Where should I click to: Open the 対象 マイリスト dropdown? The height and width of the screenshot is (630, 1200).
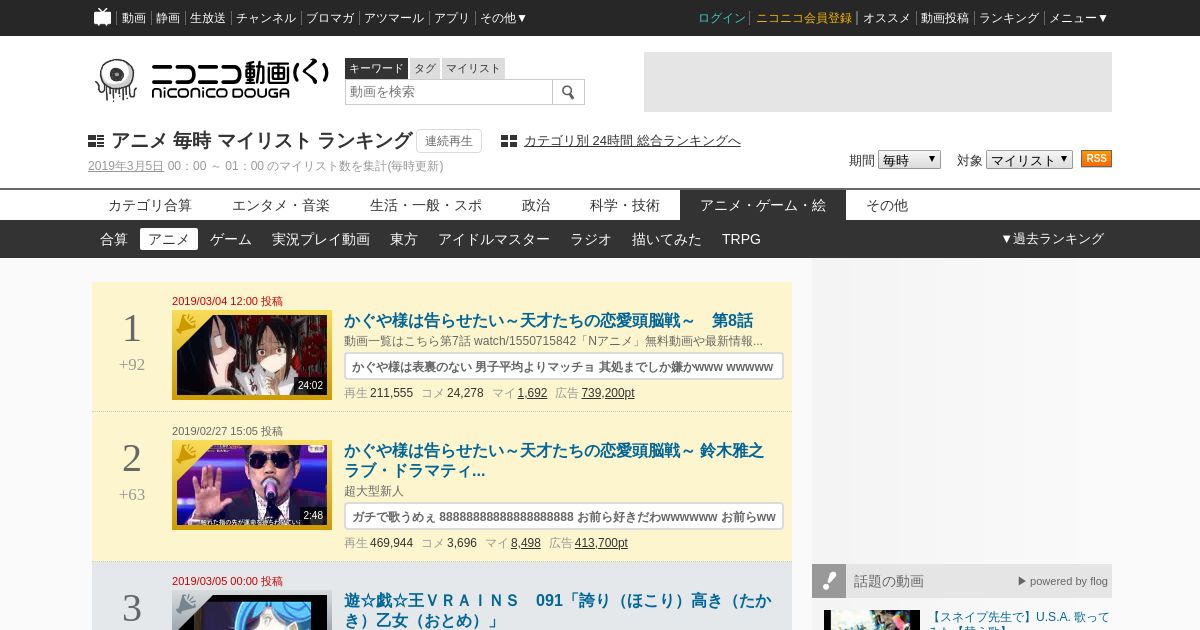coord(1029,159)
